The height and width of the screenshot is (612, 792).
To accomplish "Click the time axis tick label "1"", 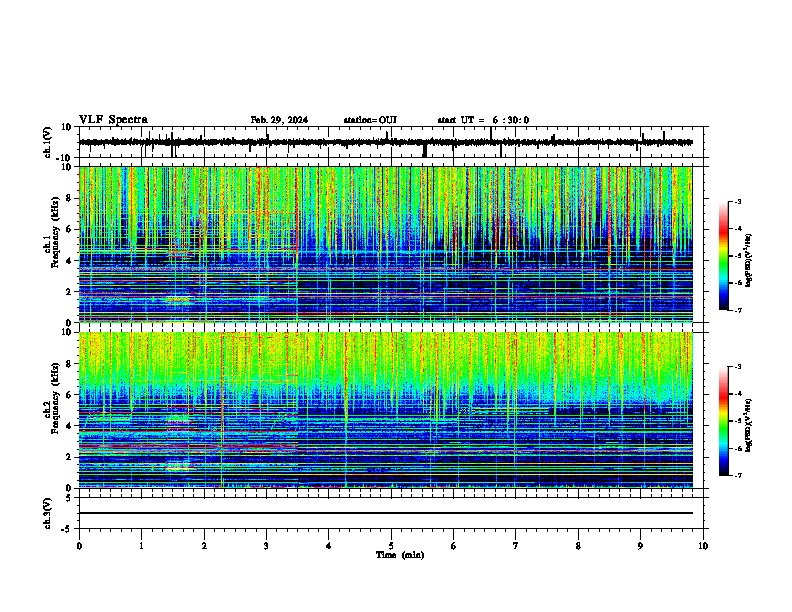I will pos(141,546).
